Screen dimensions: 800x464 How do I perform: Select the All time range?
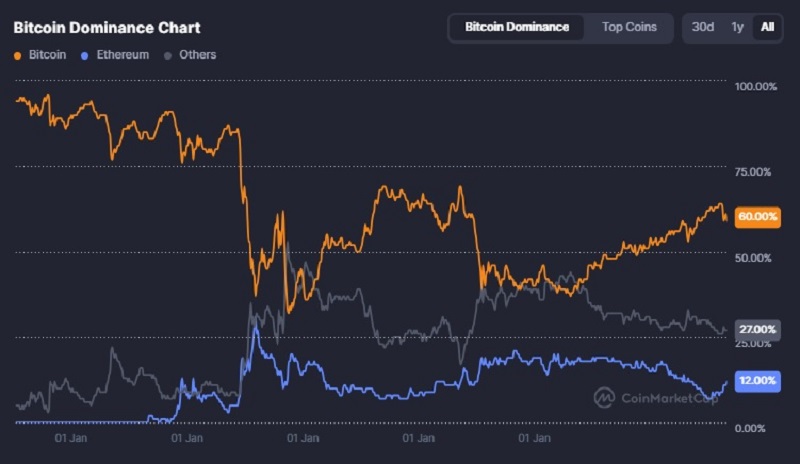[767, 27]
